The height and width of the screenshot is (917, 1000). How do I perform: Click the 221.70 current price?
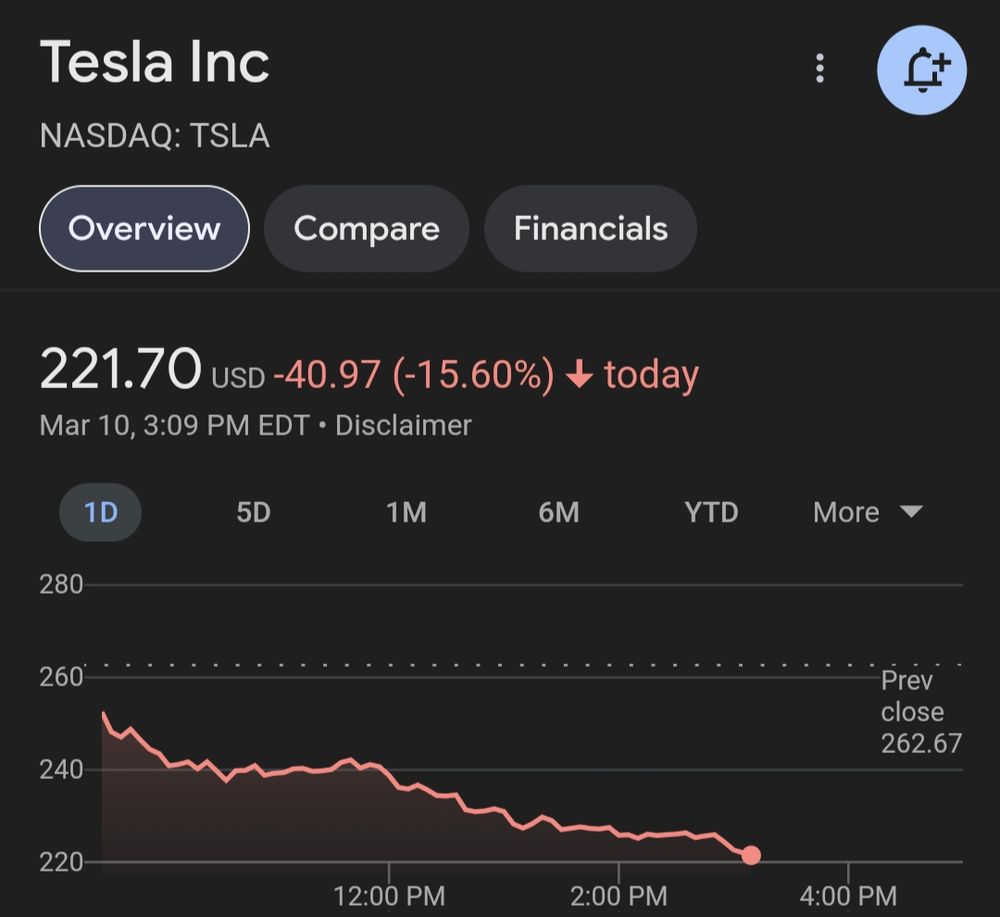[x=120, y=369]
